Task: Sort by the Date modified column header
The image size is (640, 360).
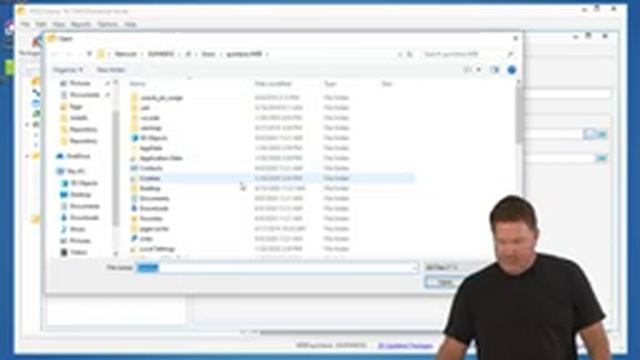Action: [273, 84]
